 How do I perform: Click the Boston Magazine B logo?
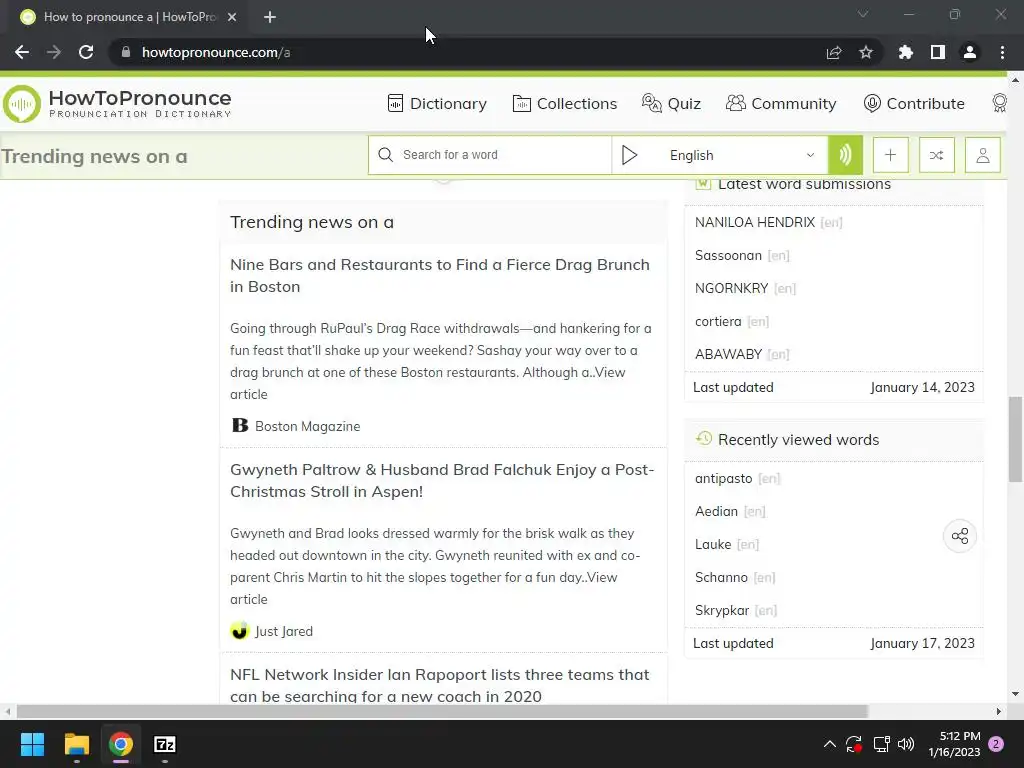coord(240,425)
